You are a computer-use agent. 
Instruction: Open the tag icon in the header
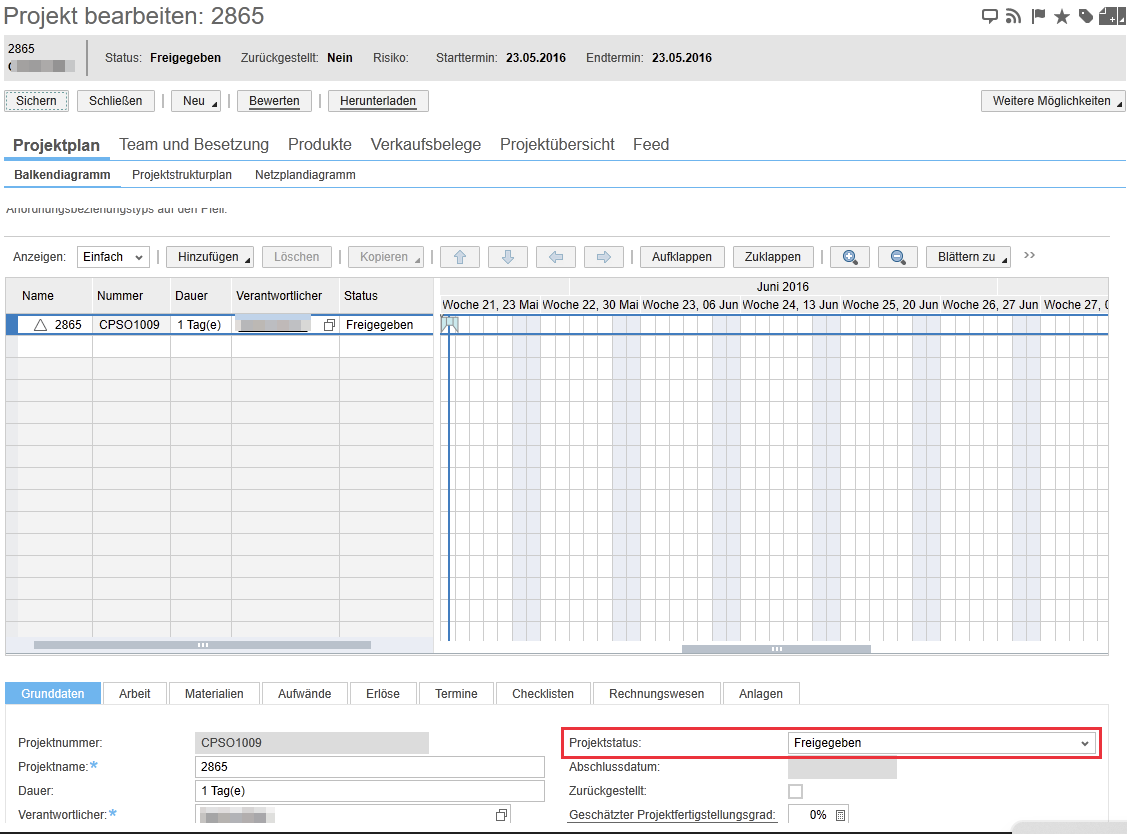click(x=1086, y=17)
